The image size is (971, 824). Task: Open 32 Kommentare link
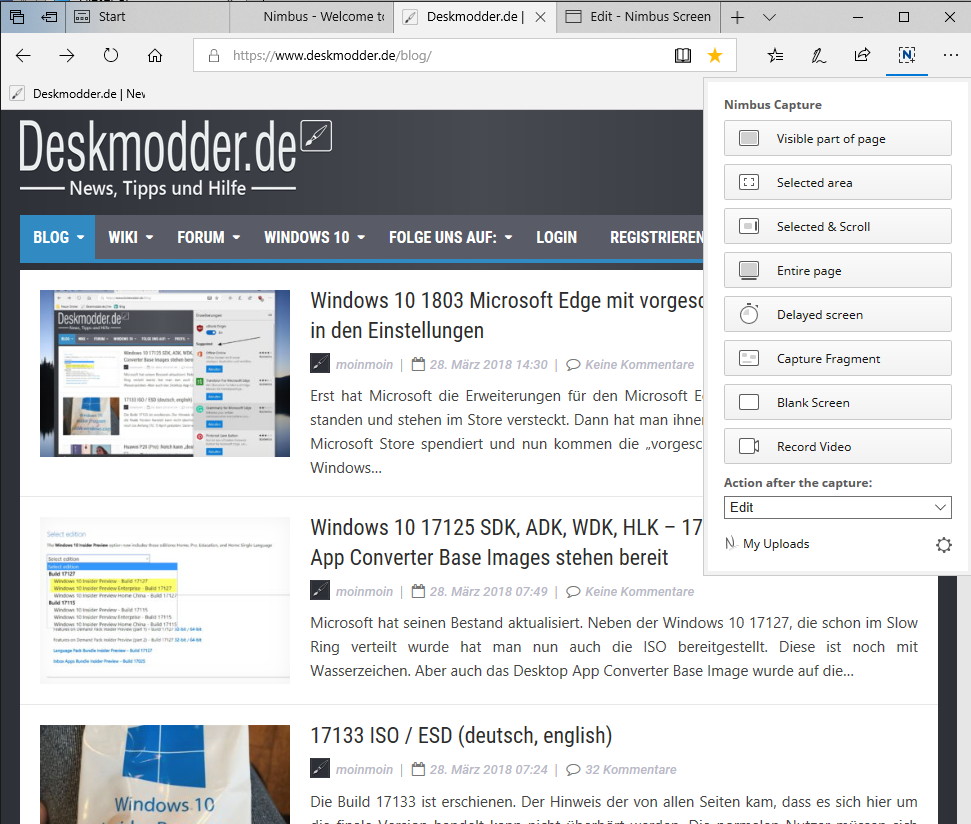[630, 770]
